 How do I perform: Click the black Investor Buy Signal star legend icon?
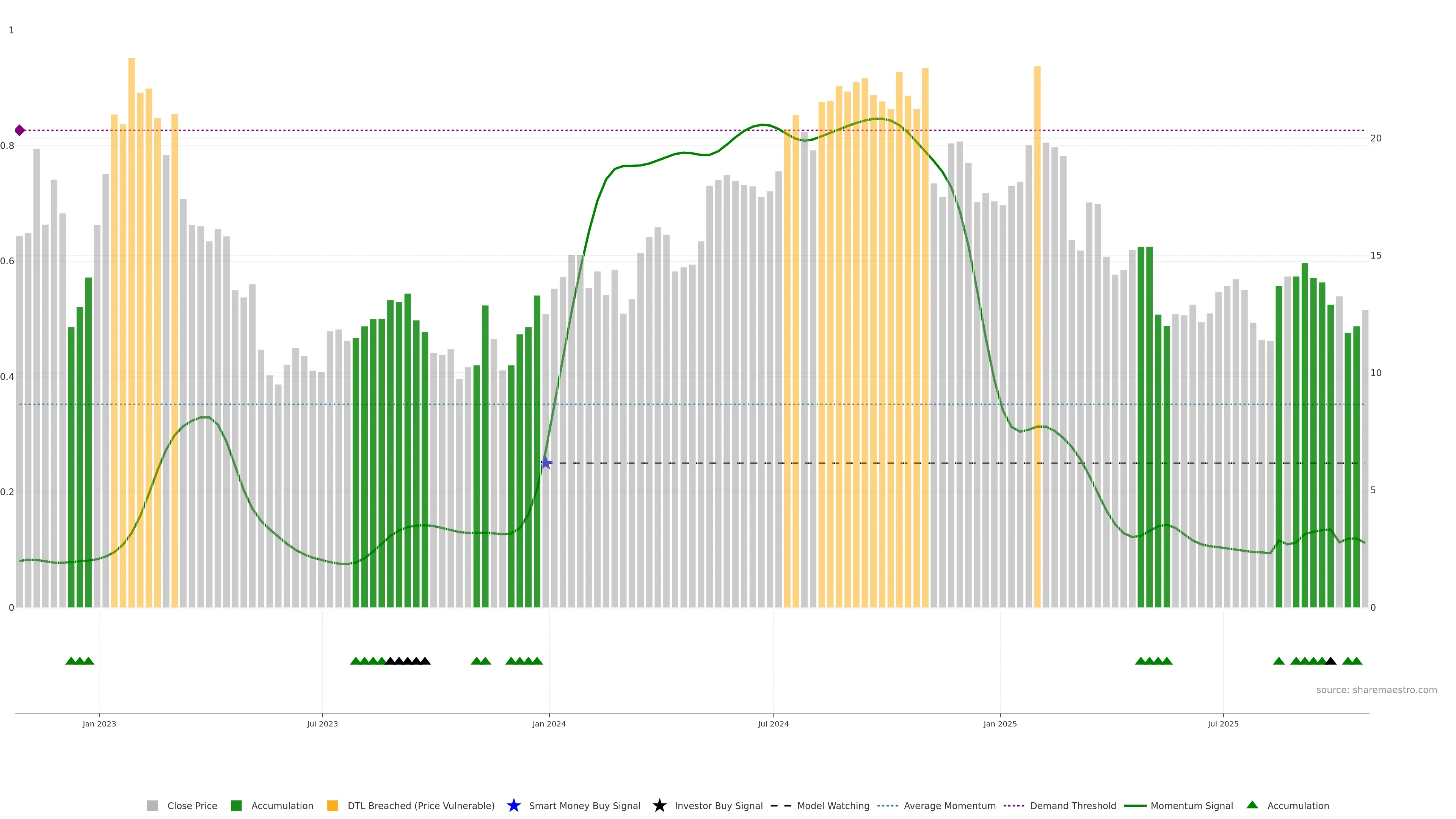[659, 805]
